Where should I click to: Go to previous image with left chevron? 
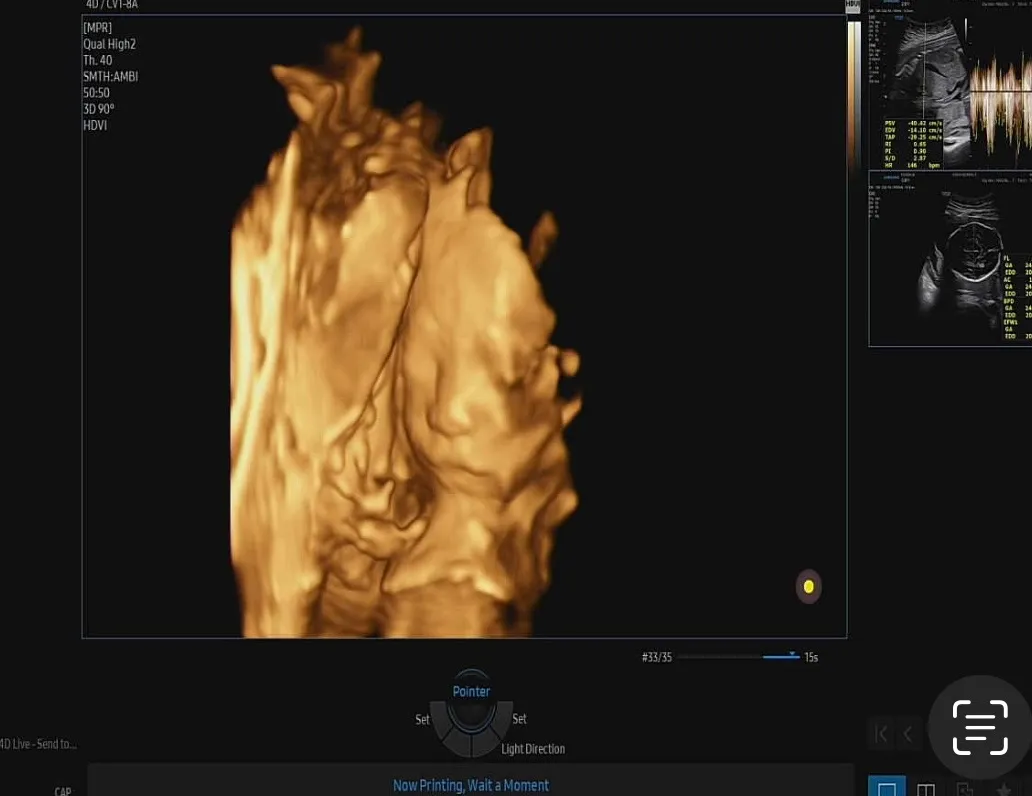tap(908, 733)
